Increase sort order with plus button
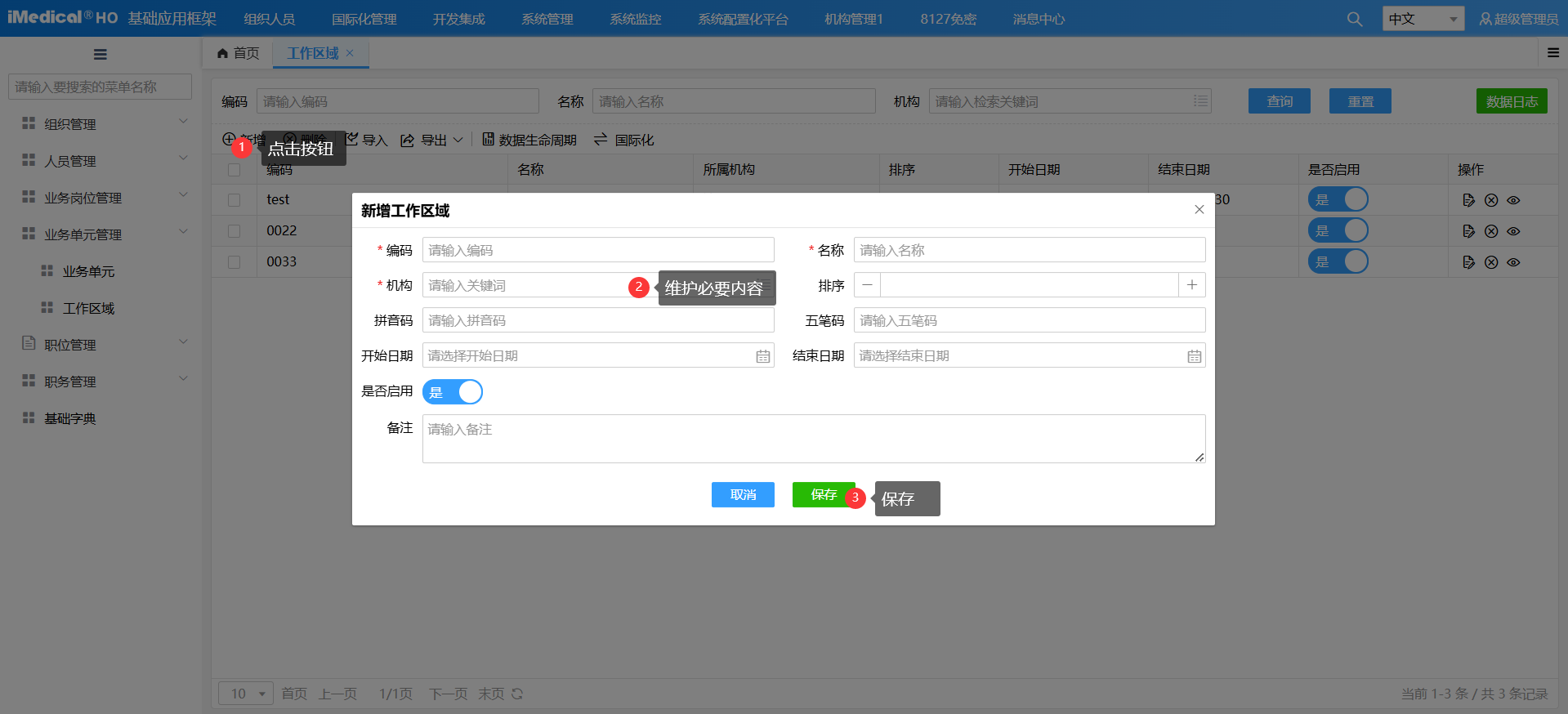Screen dimensions: 1568x714 point(1191,285)
